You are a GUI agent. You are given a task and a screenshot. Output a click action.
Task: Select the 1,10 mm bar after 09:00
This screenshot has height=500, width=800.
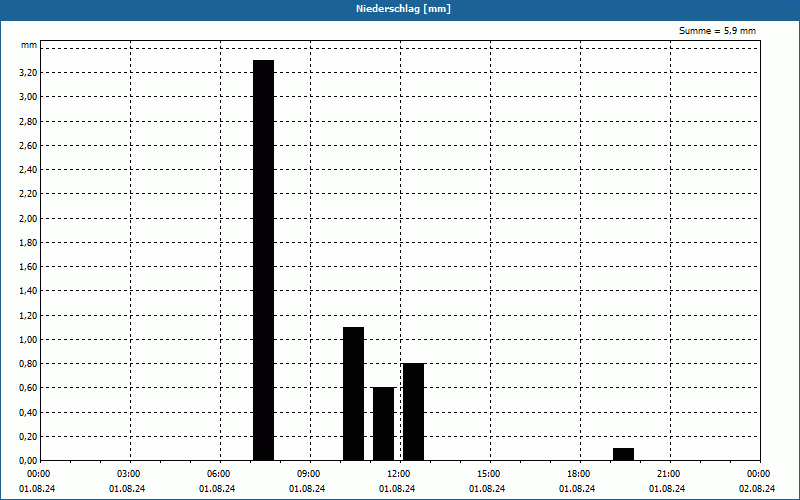pyautogui.click(x=354, y=394)
